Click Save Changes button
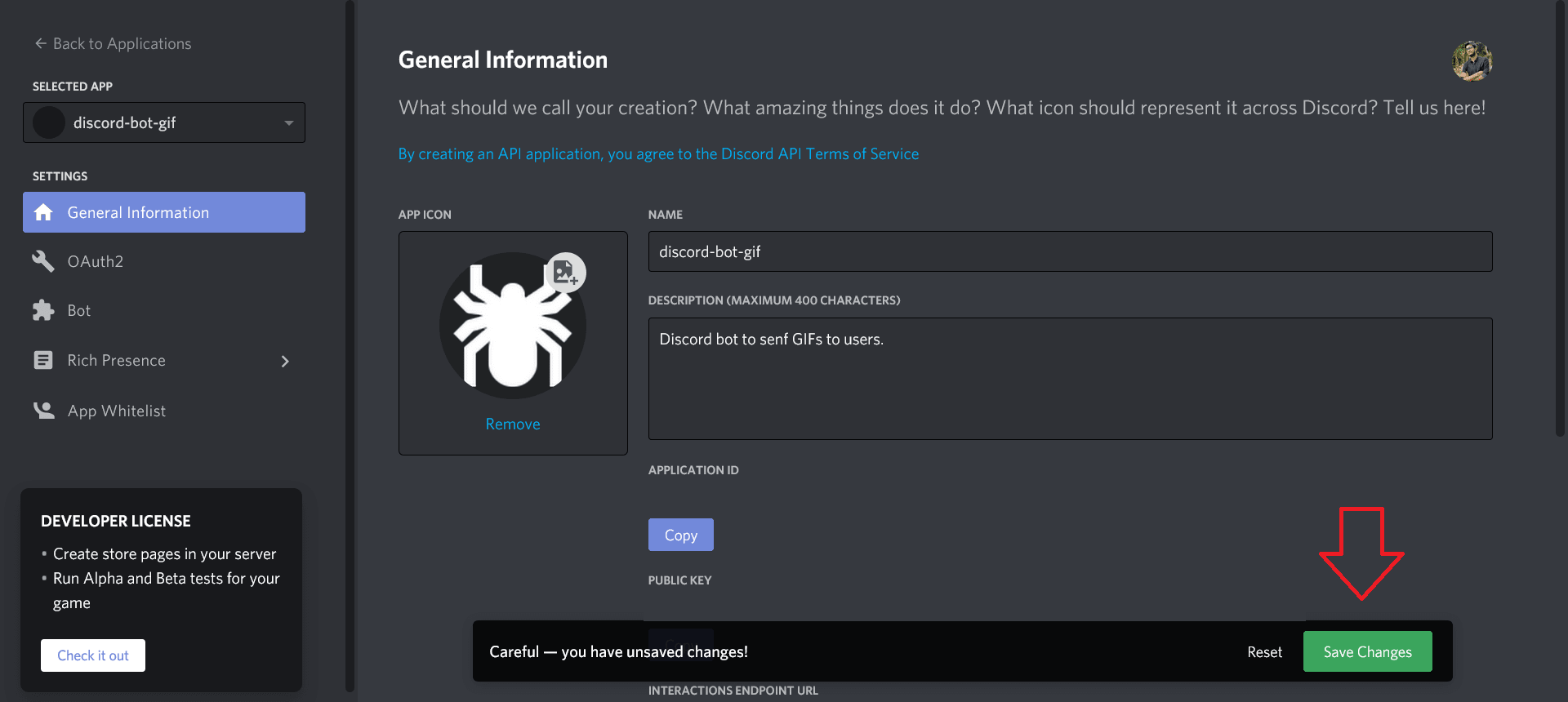 (1368, 651)
